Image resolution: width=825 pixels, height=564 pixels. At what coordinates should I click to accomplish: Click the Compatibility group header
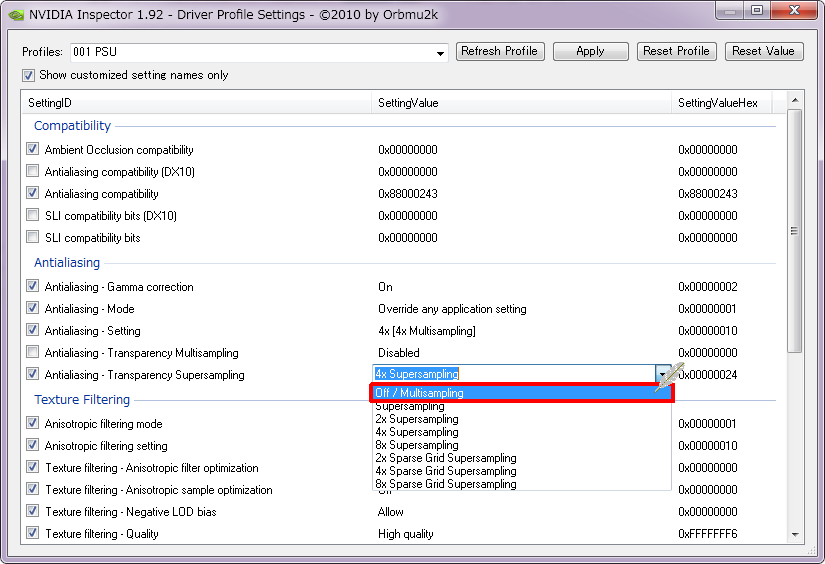[72, 126]
